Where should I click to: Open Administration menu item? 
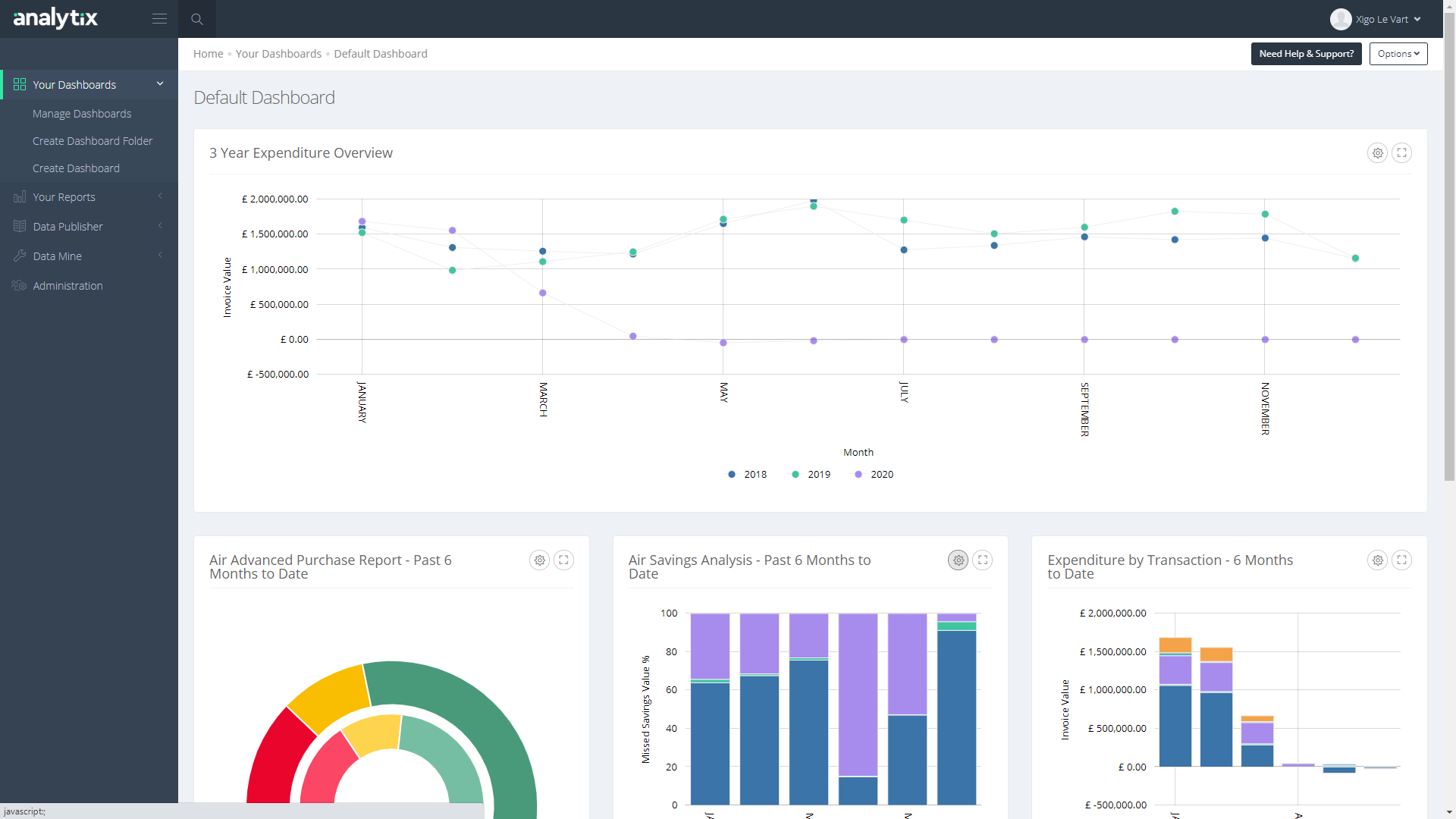(67, 286)
